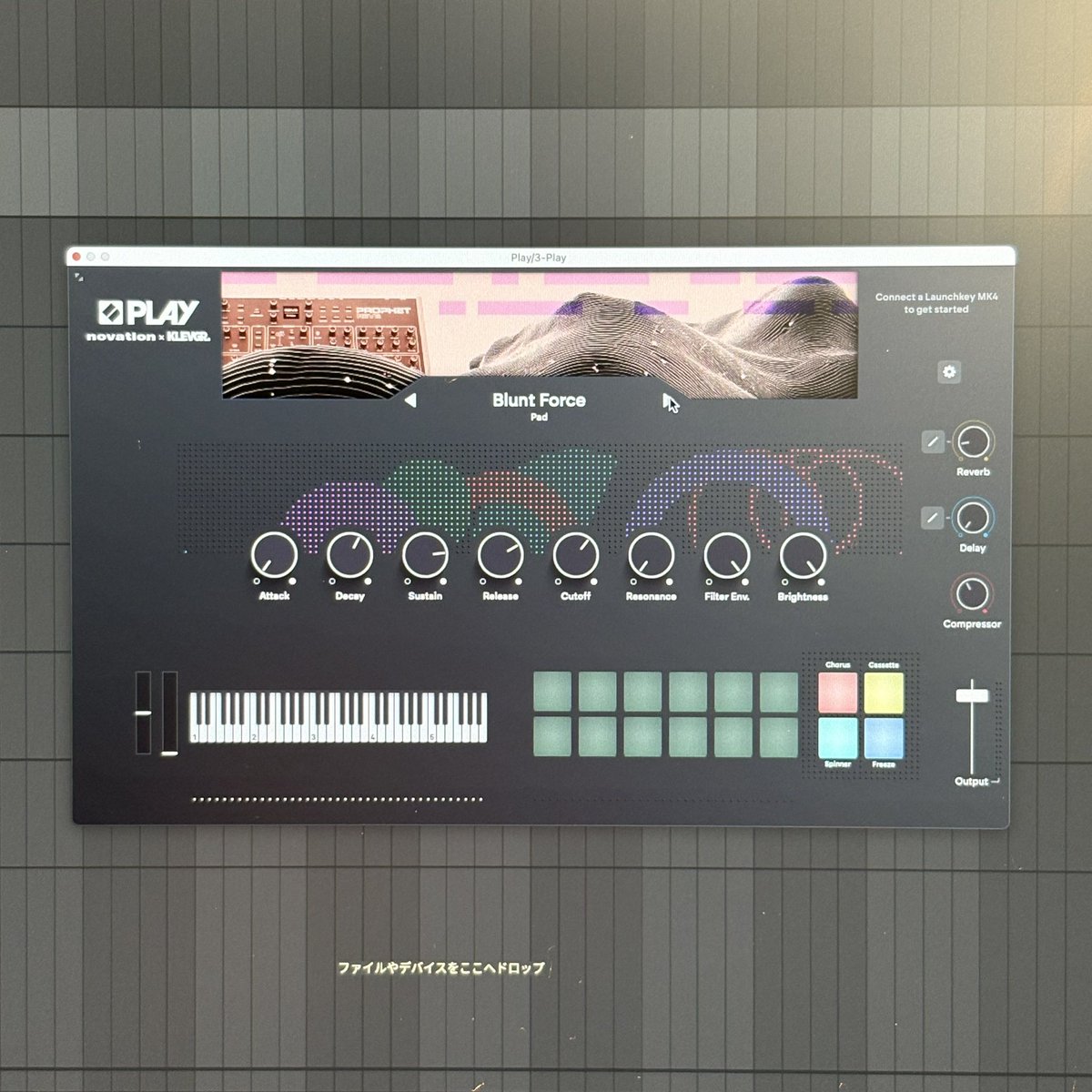This screenshot has height=1092, width=1092.
Task: Click the Filter Env. knob
Action: [727, 555]
